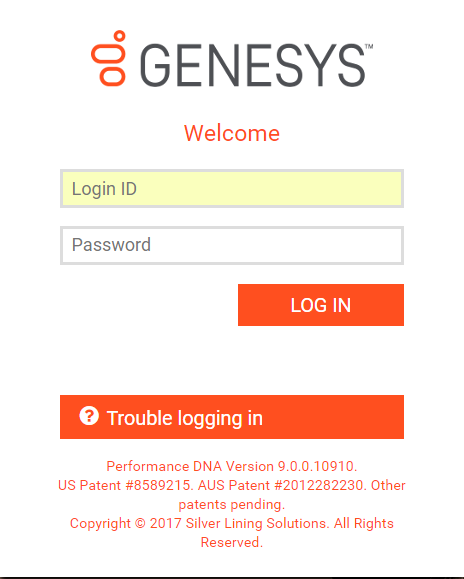Viewport: 464px width, 579px height.
Task: Click the Copyright © 2017 text
Action: 126,524
